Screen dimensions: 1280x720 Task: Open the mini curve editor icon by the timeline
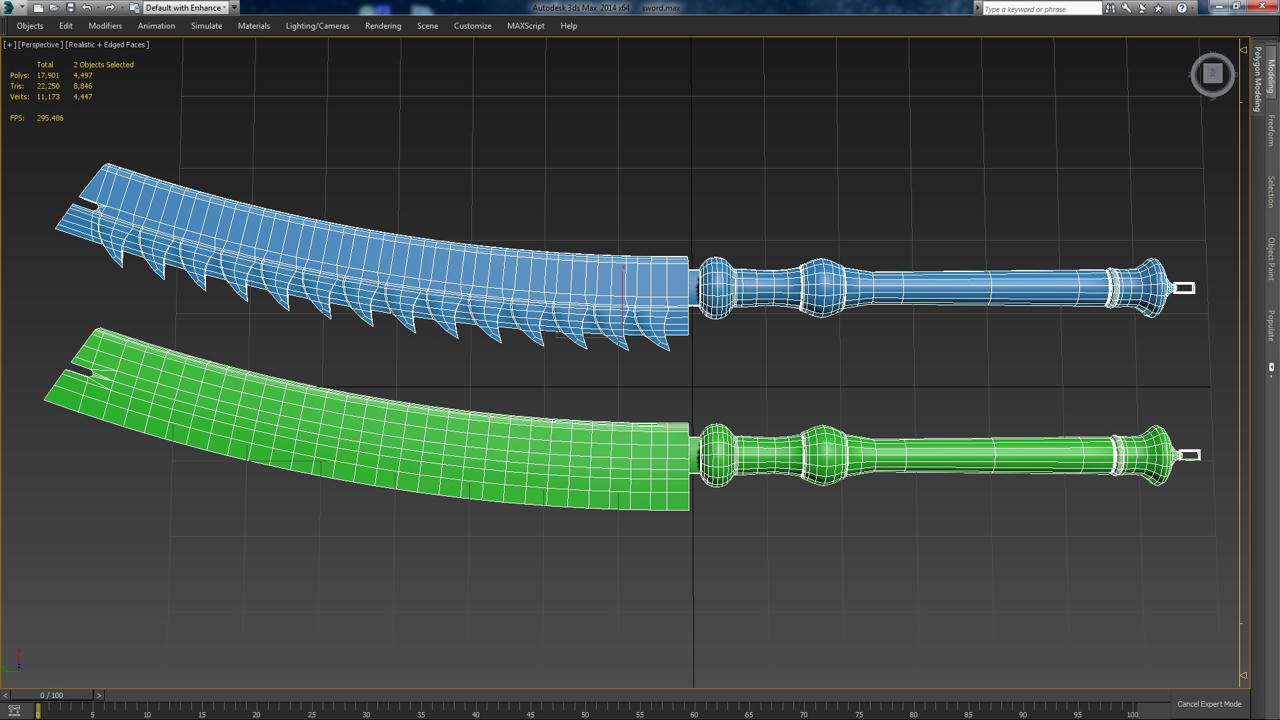14,710
